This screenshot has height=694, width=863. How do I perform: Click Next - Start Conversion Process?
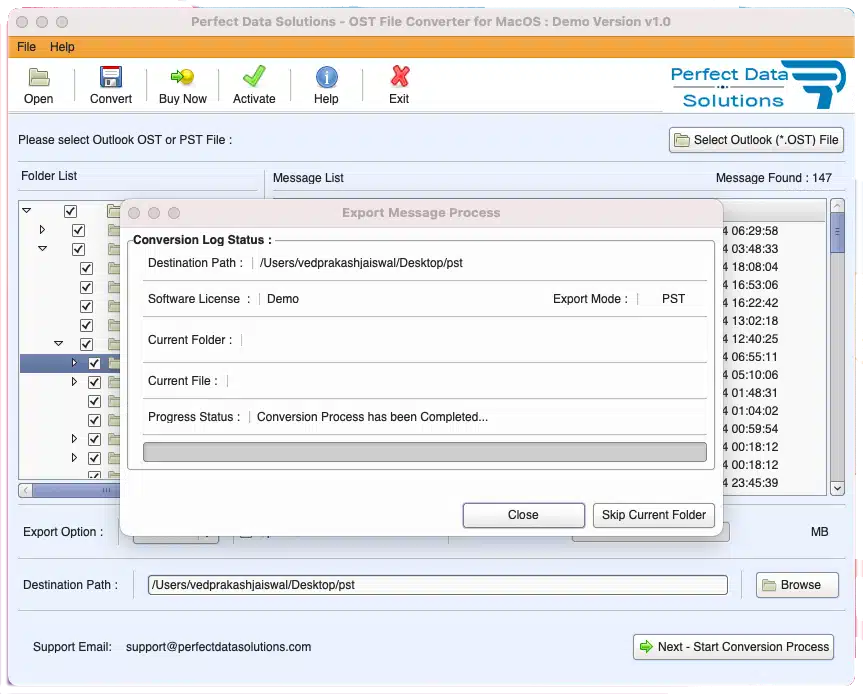(733, 647)
